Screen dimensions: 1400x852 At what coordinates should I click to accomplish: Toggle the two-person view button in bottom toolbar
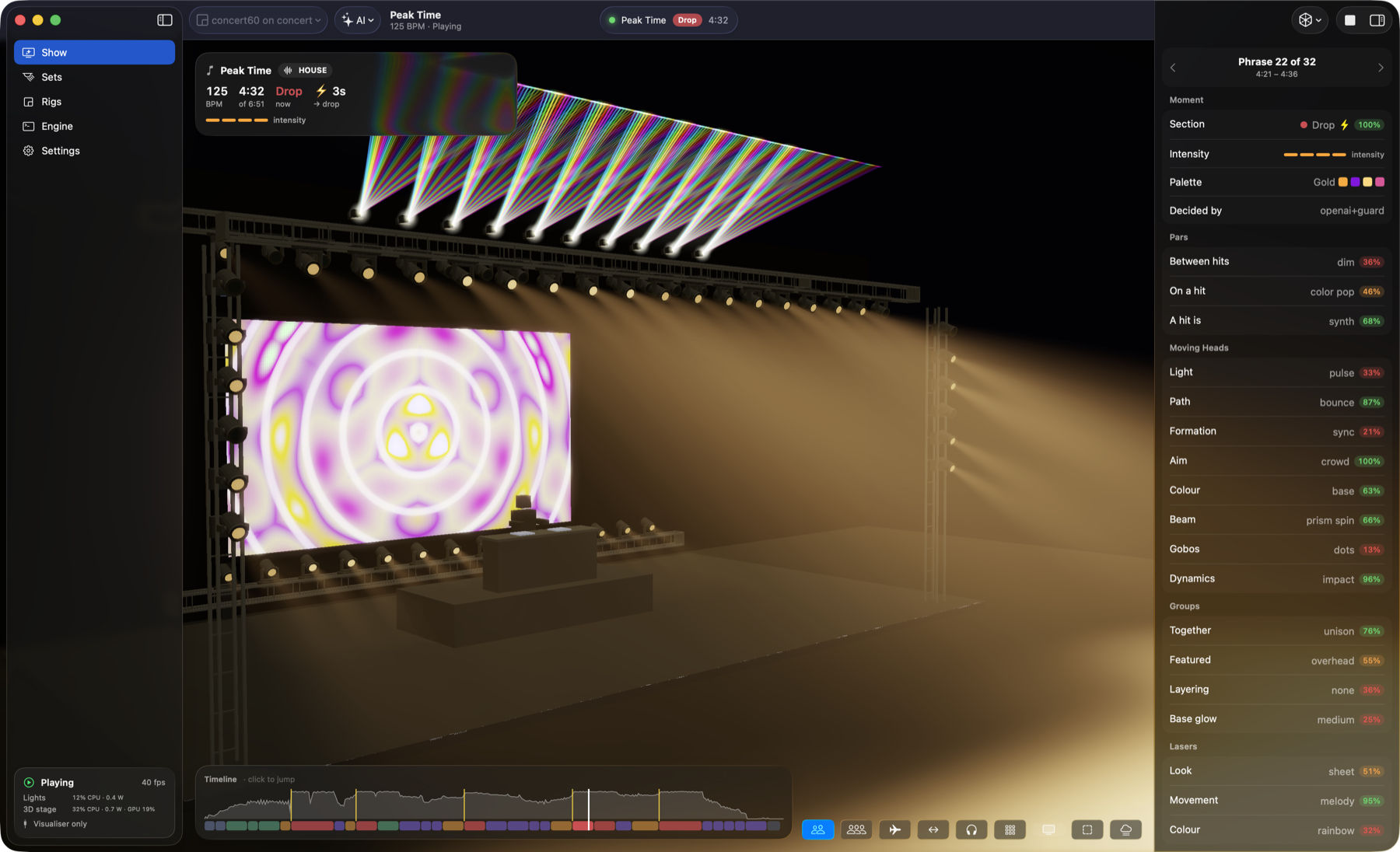click(817, 829)
